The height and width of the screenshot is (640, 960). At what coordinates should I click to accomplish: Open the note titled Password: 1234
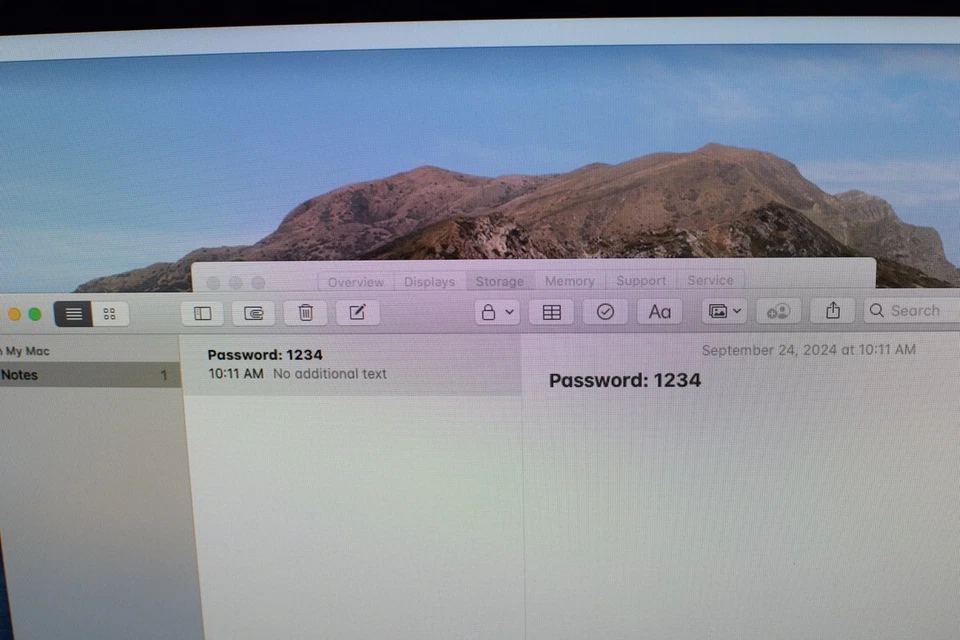click(300, 362)
